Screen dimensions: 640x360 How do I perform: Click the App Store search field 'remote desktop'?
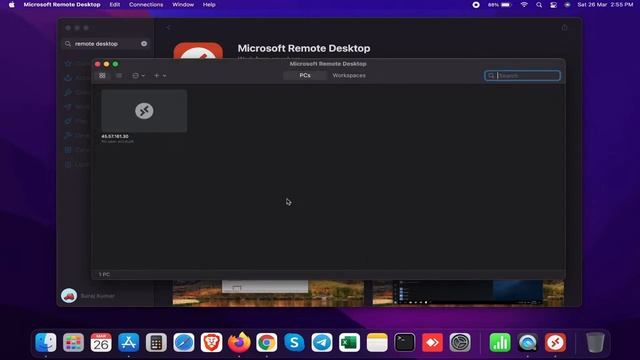tap(106, 44)
